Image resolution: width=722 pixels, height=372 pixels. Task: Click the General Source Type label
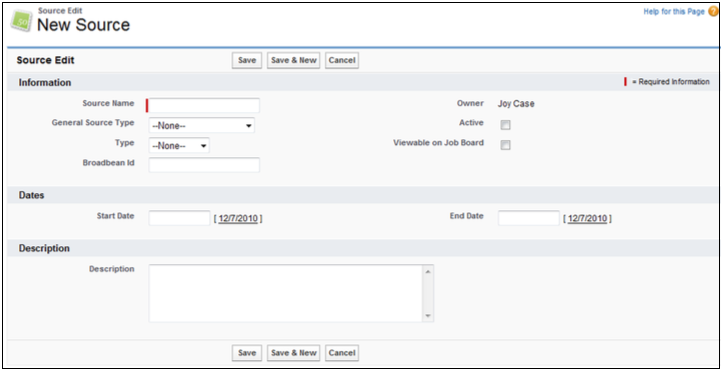click(93, 123)
